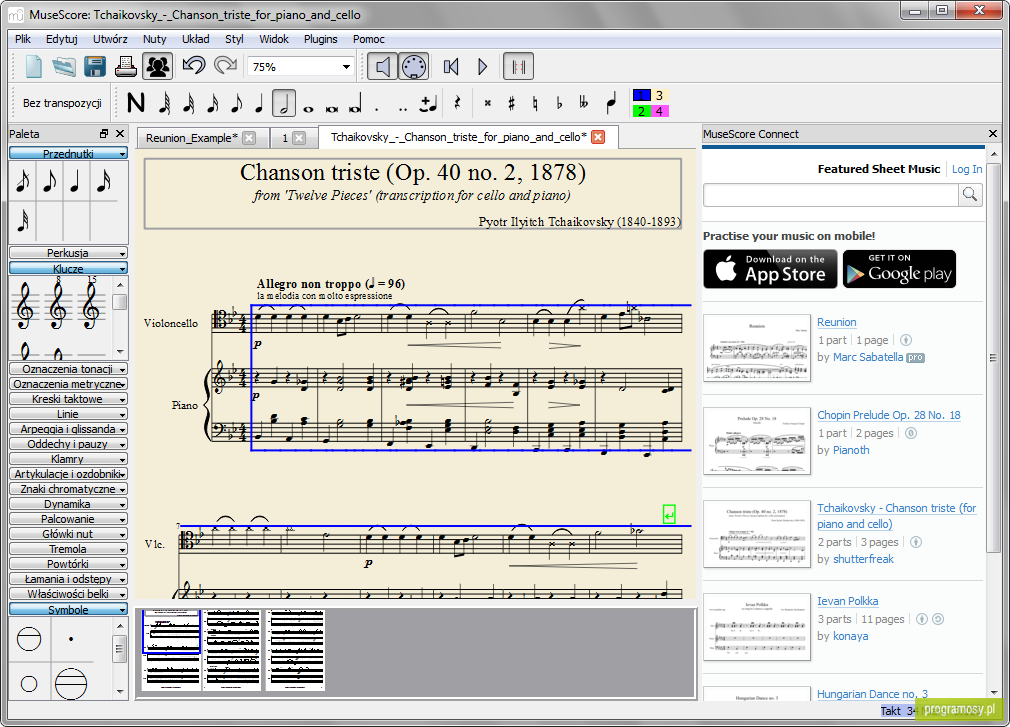Select the quarter note duration

(x=259, y=103)
